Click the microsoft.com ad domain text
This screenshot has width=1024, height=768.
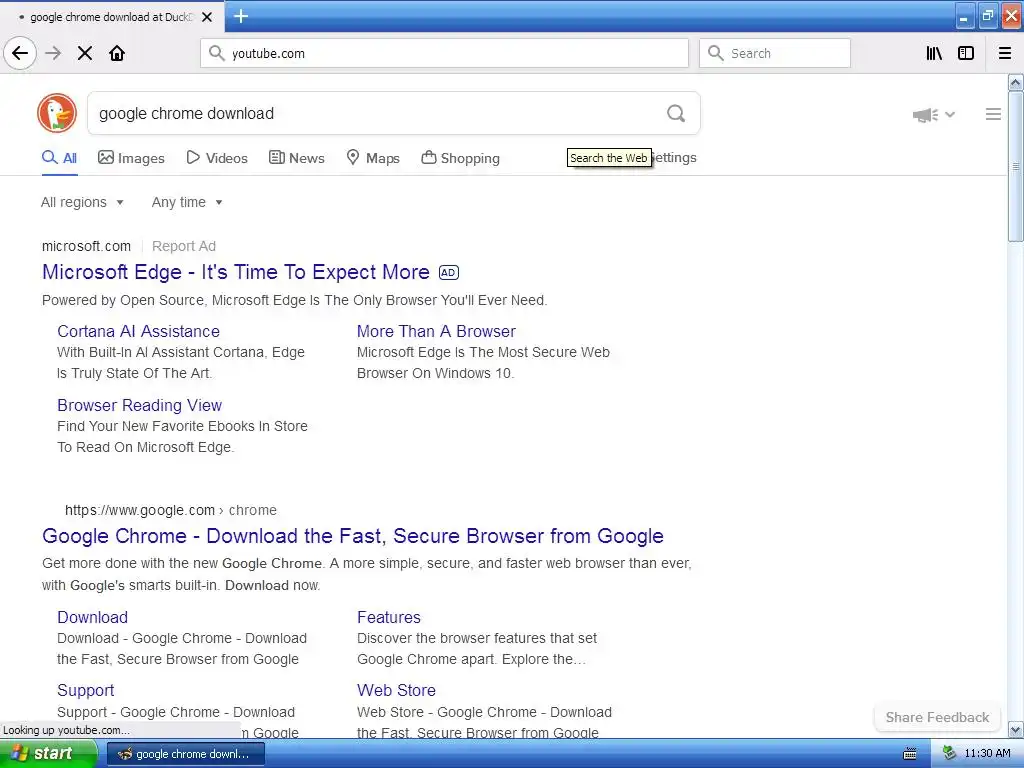[x=86, y=246]
